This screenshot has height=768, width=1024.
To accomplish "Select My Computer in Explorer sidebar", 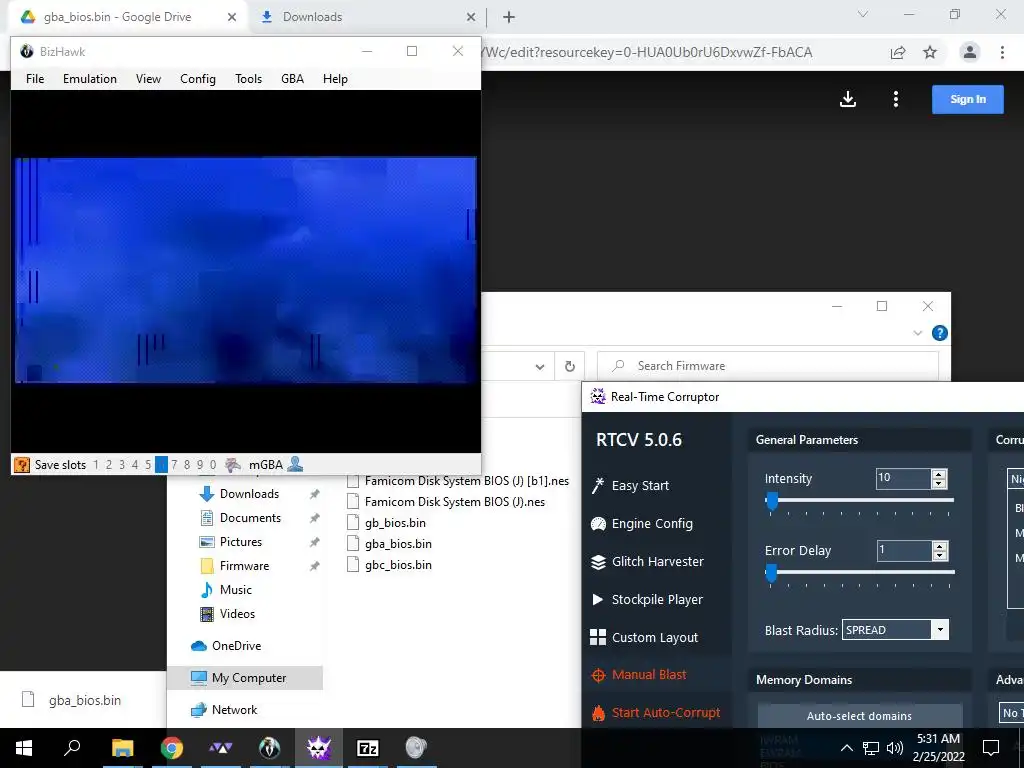I will tap(246, 678).
